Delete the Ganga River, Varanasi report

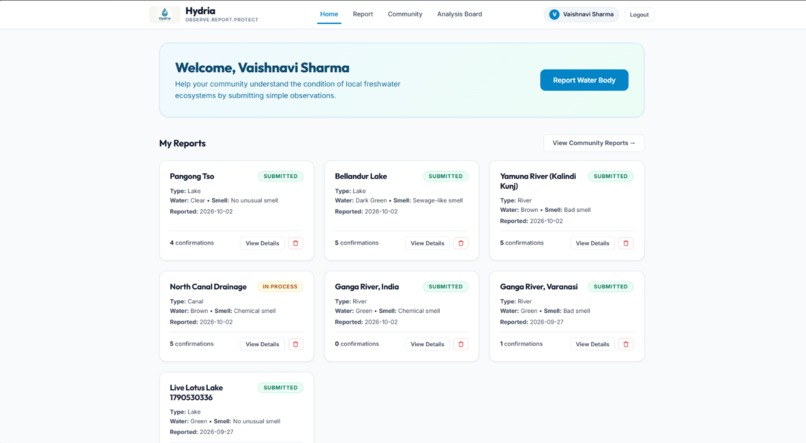point(626,344)
